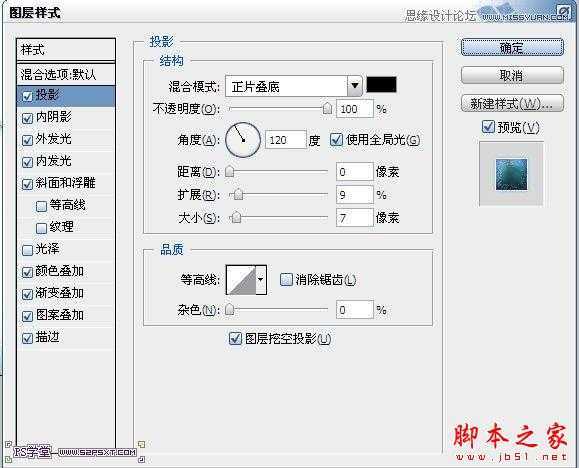Select the 内发光 style row label
Screen dimensions: 579x468
54,161
